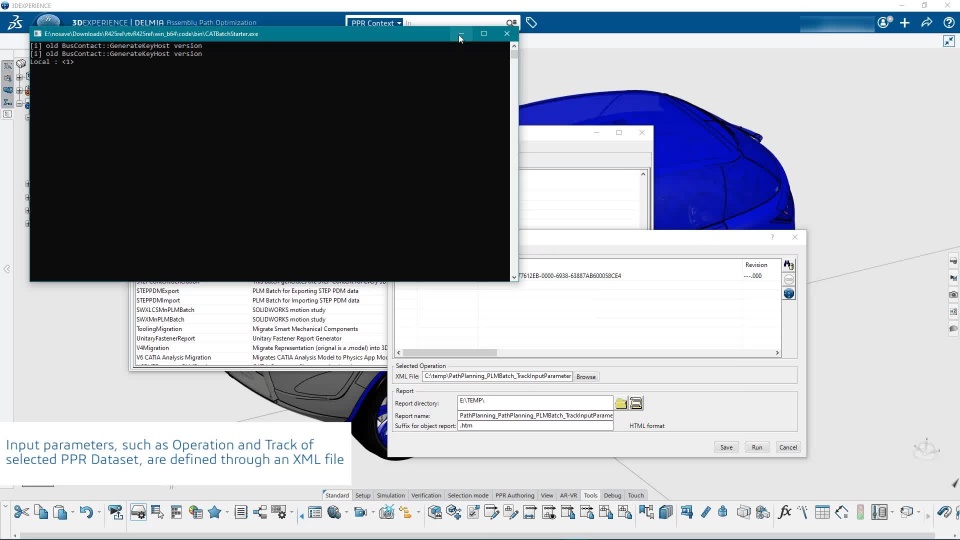Viewport: 960px width, 540px height.
Task: Click the Cut scissors icon
Action: [21, 512]
